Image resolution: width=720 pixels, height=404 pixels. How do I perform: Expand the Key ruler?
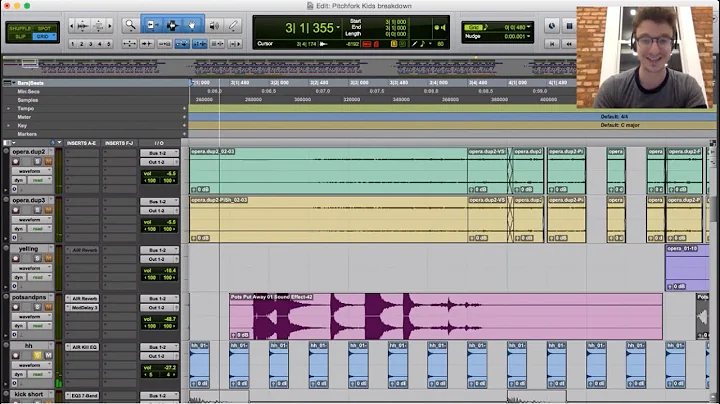(8, 125)
